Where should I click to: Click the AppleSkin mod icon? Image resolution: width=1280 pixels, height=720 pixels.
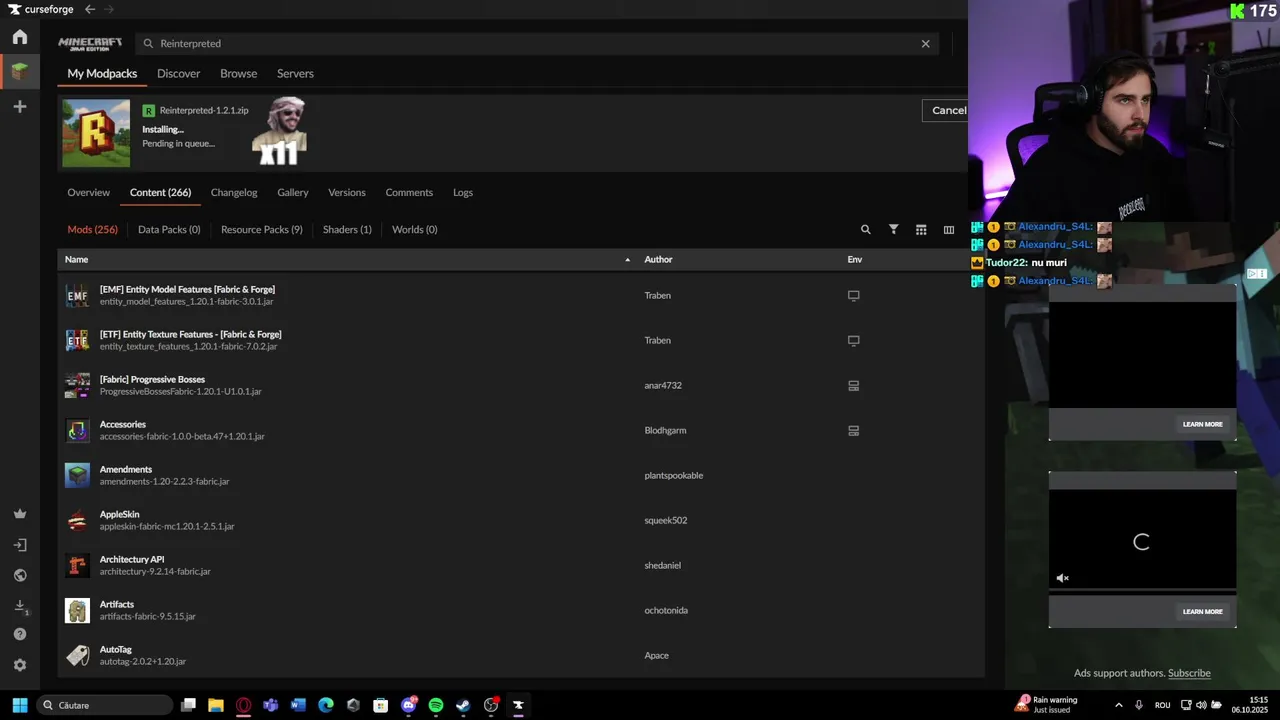(x=77, y=521)
